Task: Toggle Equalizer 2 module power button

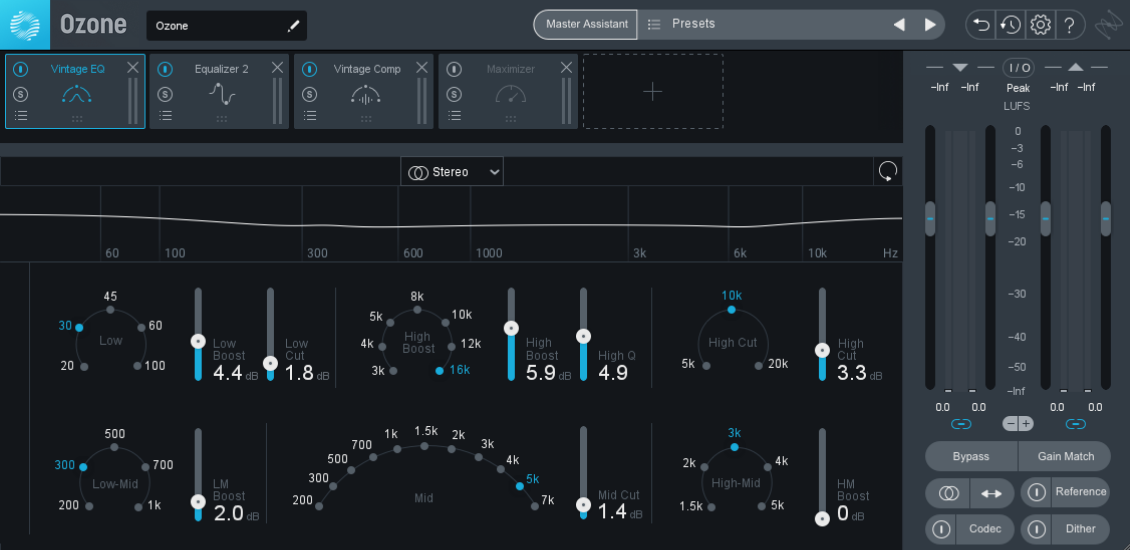Action: click(x=165, y=69)
